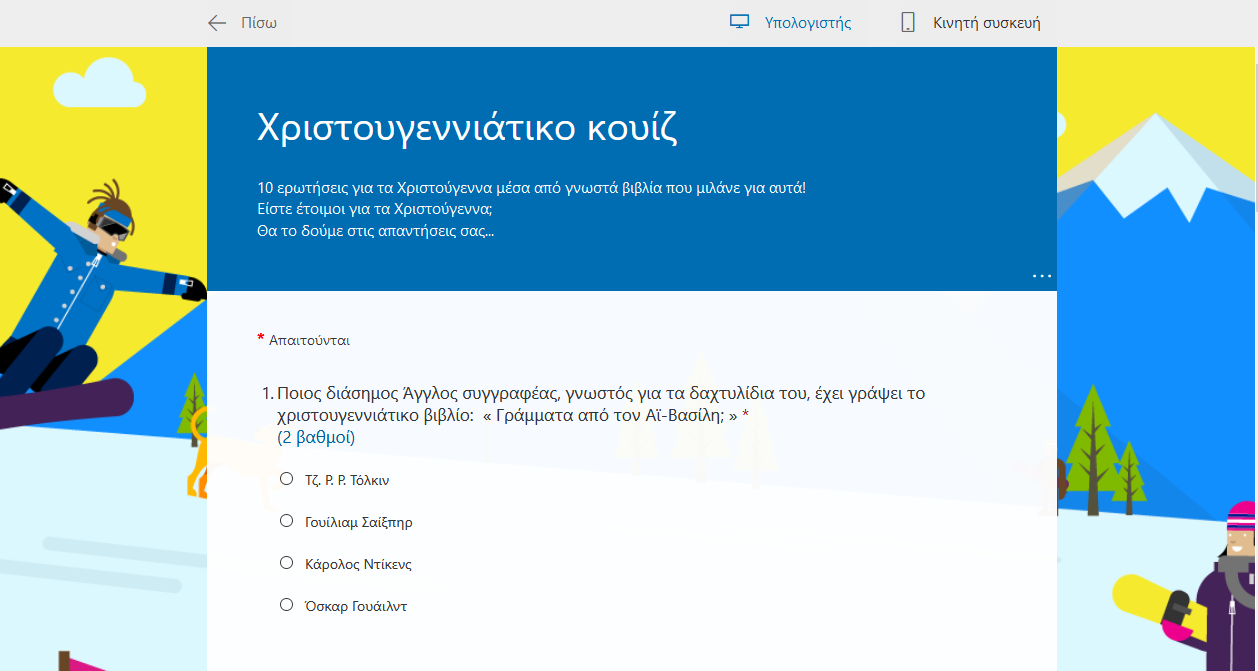Choose the Γουίλιαμ Σαίξπηρ radio option

(x=287, y=521)
